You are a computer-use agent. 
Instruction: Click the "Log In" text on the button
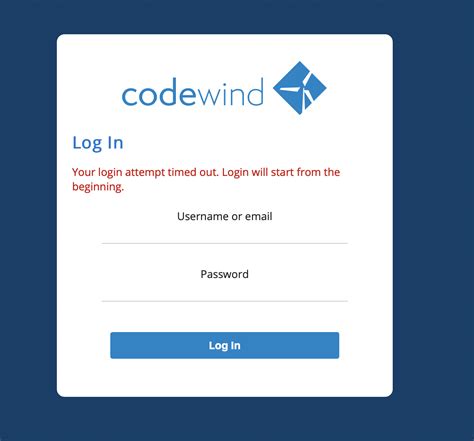(225, 346)
